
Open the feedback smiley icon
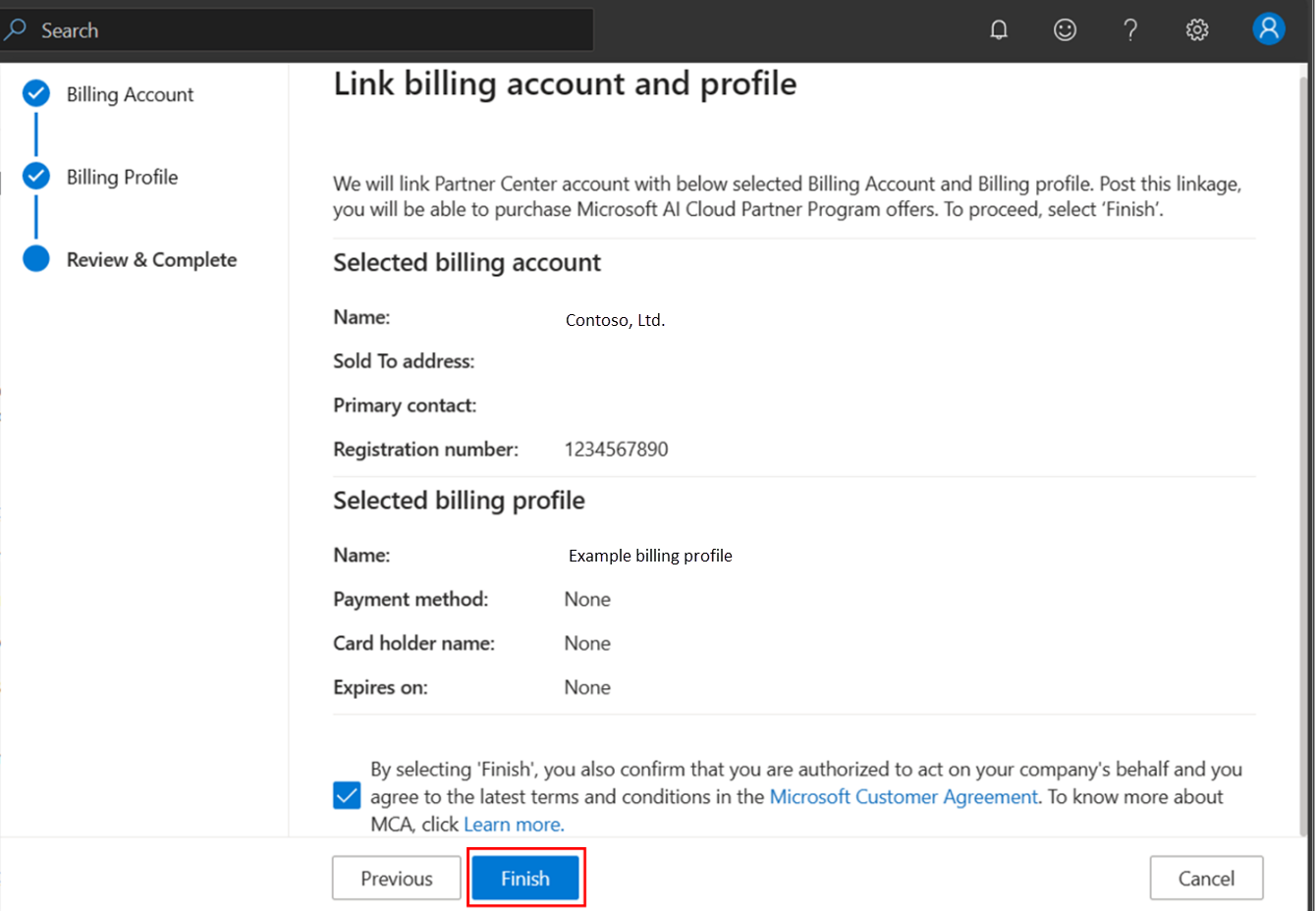pyautogui.click(x=1065, y=30)
